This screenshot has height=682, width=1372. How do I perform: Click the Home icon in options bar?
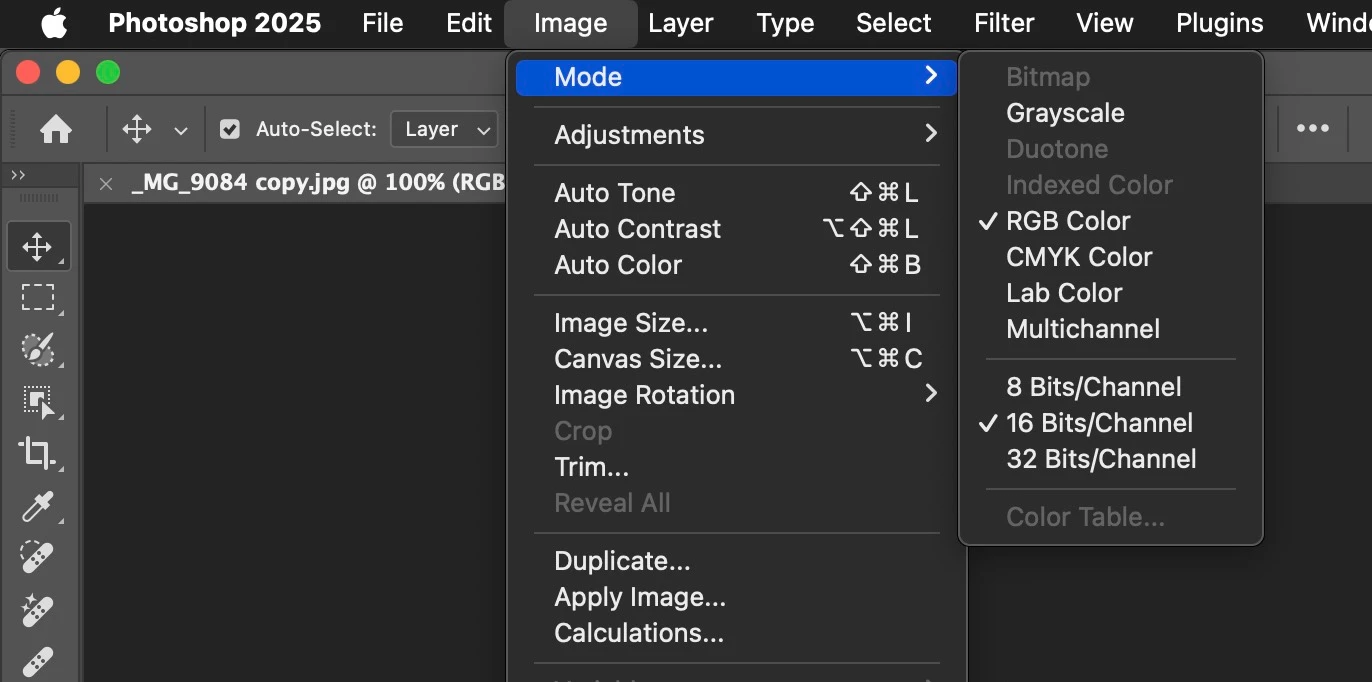pos(55,129)
